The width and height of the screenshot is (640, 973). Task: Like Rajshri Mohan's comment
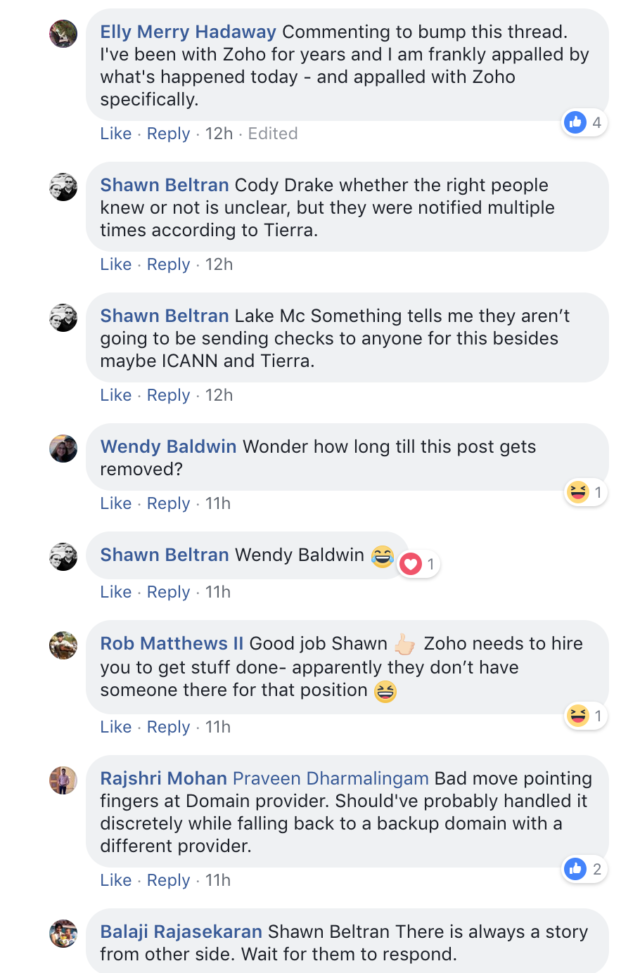pos(115,880)
